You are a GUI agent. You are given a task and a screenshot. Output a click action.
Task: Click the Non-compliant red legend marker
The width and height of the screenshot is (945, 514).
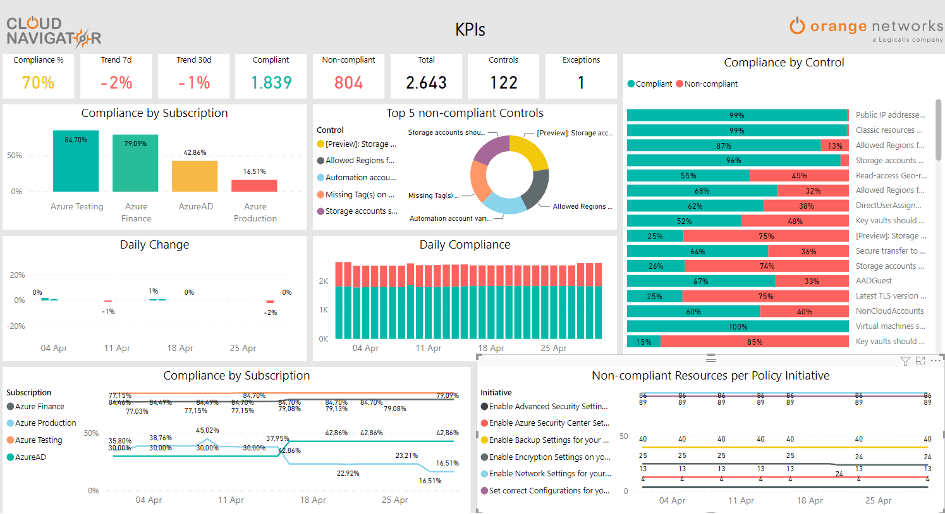(680, 84)
